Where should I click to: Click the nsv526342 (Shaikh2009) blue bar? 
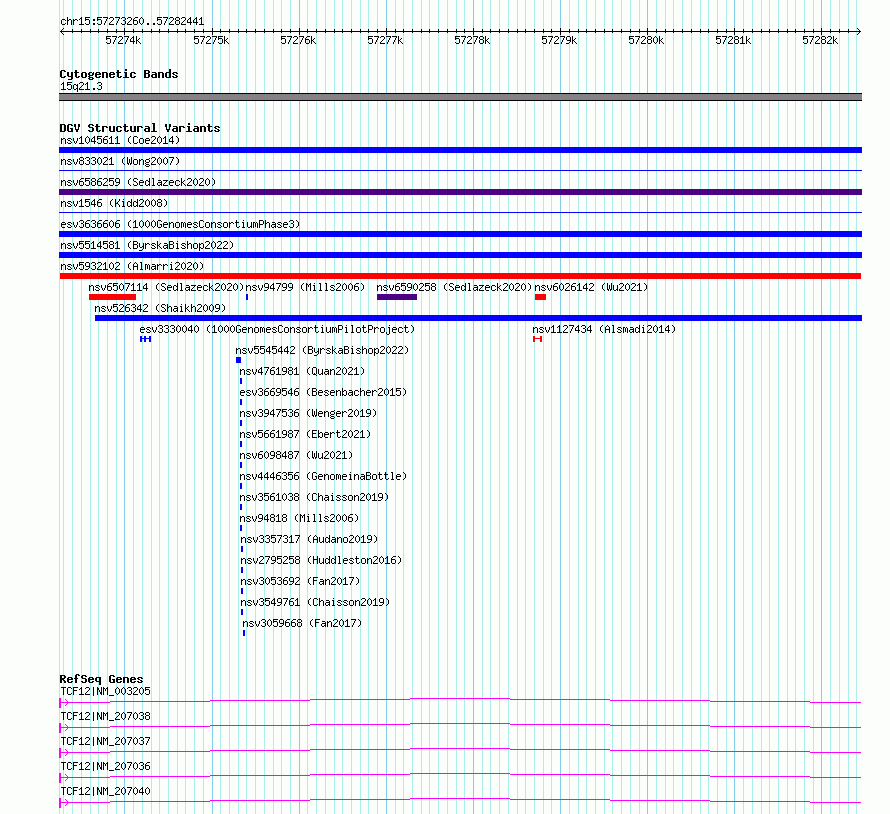click(478, 318)
